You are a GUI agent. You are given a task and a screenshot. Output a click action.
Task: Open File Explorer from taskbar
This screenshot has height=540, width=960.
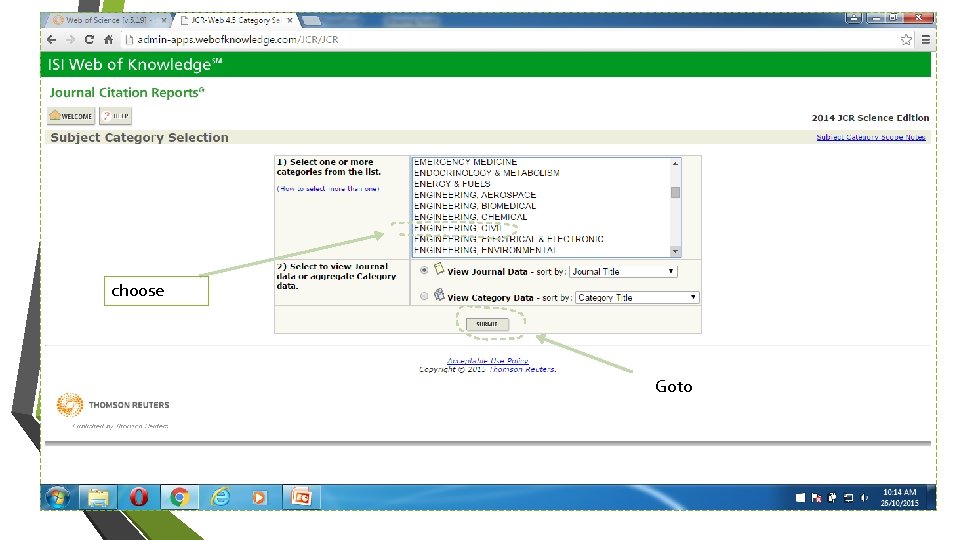coord(98,497)
